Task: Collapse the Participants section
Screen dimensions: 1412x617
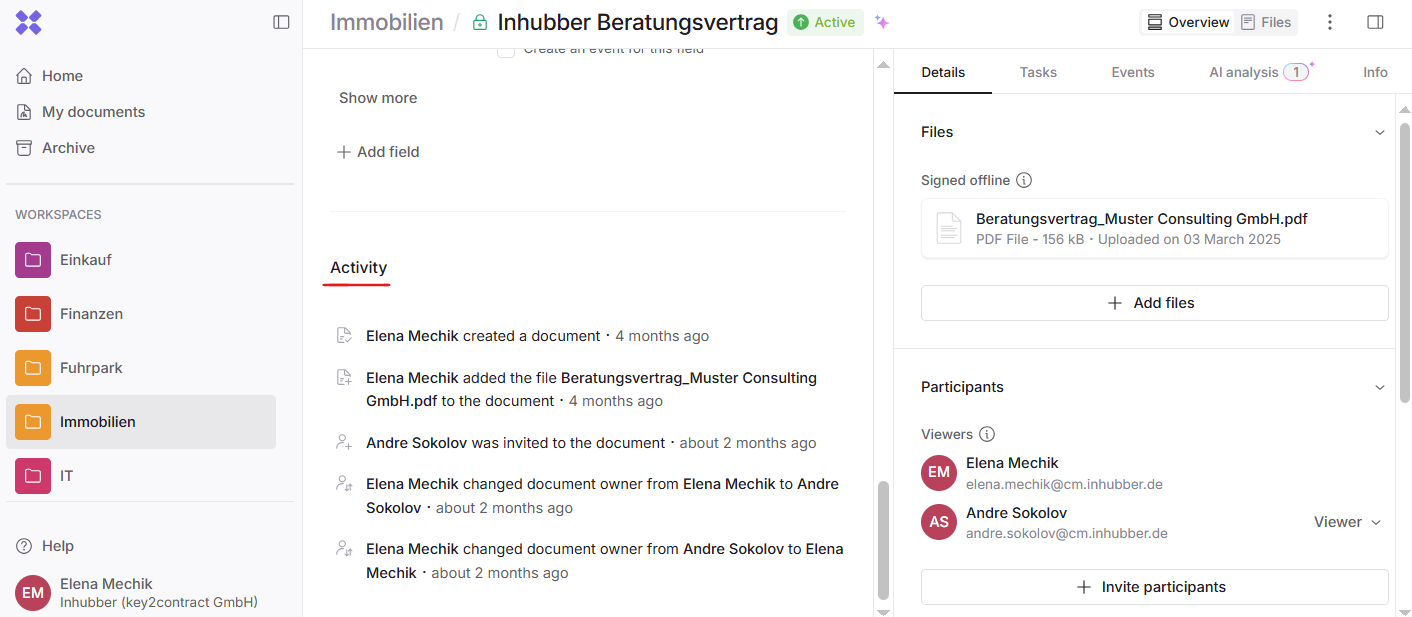Action: point(1380,388)
